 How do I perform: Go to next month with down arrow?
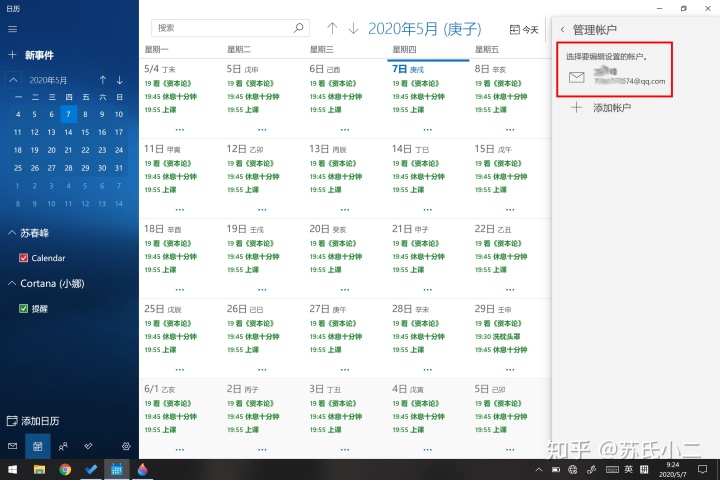(x=353, y=28)
